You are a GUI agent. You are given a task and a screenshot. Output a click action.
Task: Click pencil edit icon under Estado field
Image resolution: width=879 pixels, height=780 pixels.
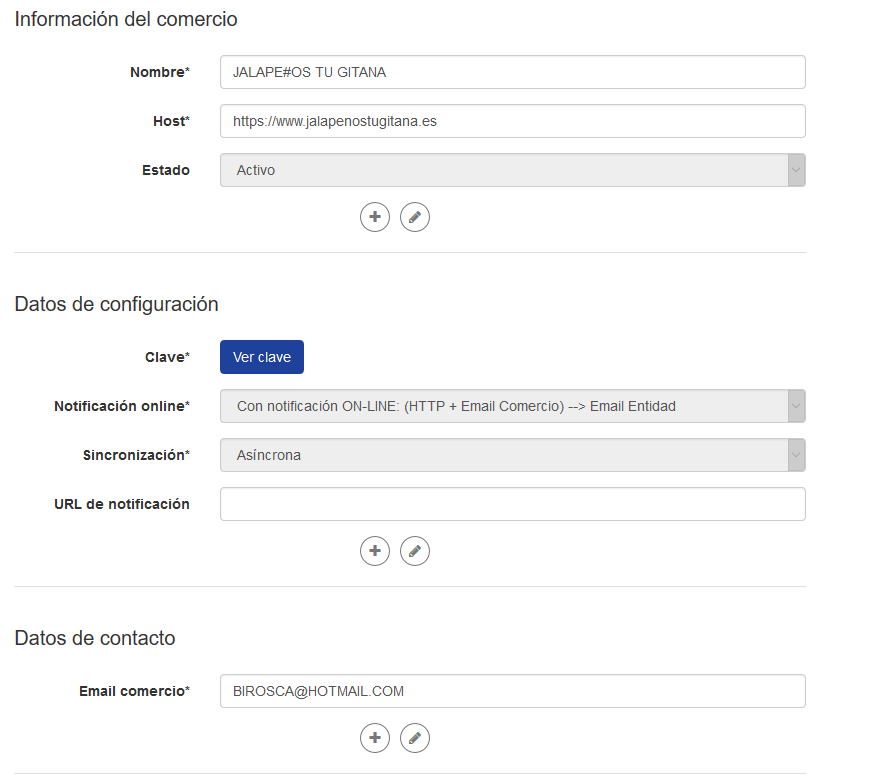point(415,217)
